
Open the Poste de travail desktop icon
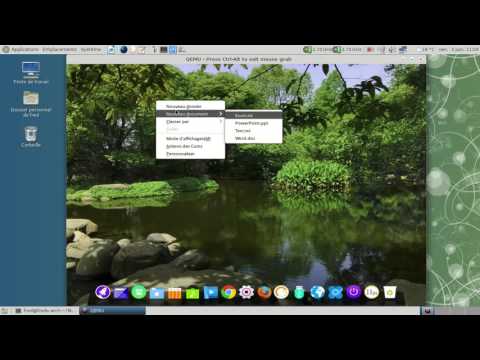31,73
